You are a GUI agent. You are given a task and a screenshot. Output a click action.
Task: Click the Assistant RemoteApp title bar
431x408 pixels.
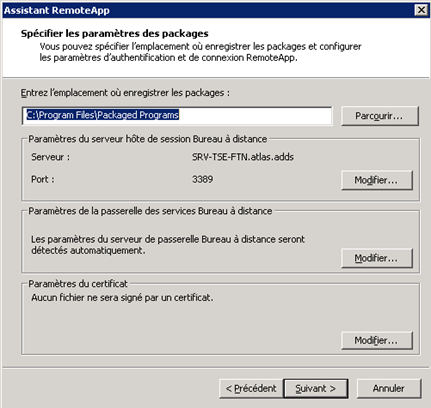click(x=208, y=10)
